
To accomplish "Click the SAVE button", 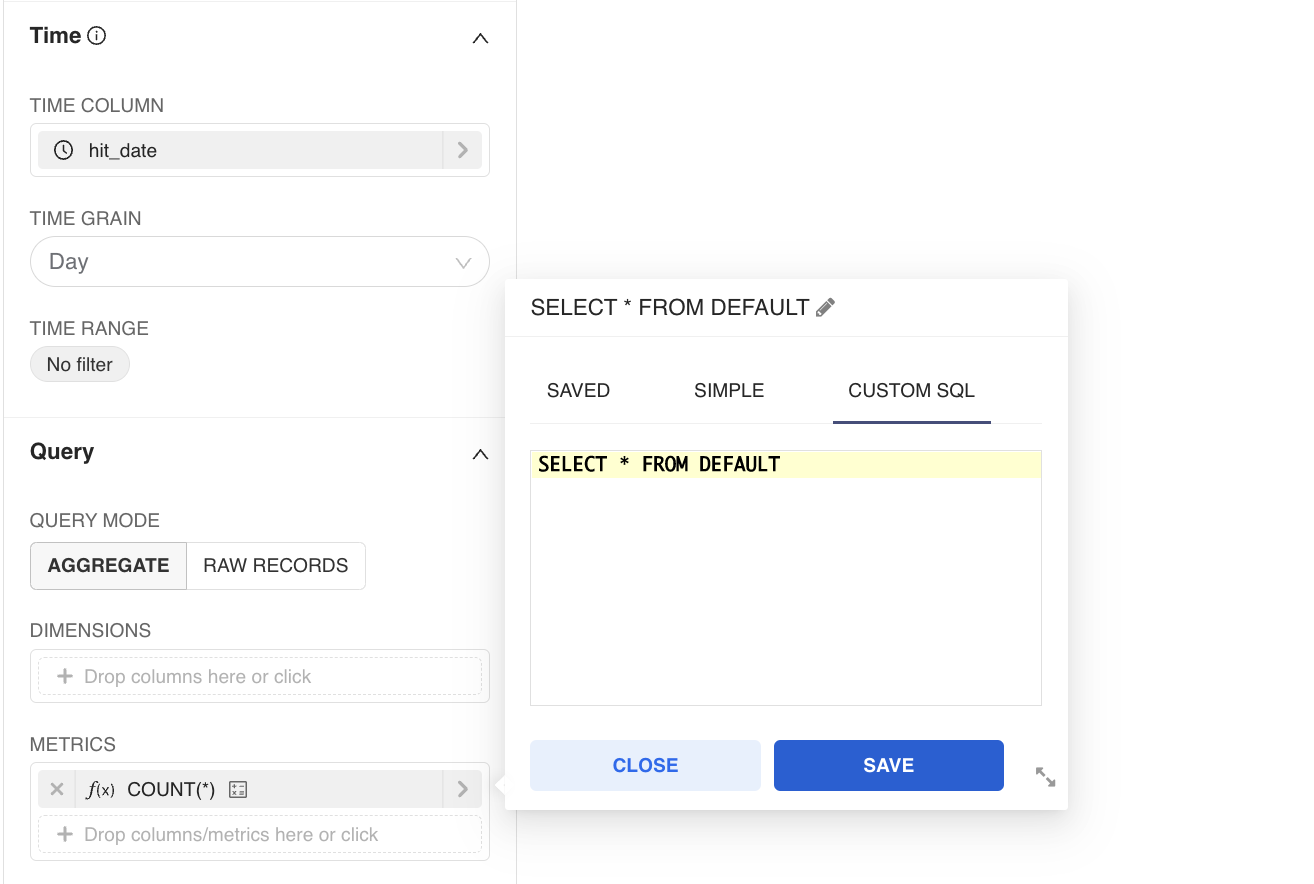I will [x=889, y=765].
